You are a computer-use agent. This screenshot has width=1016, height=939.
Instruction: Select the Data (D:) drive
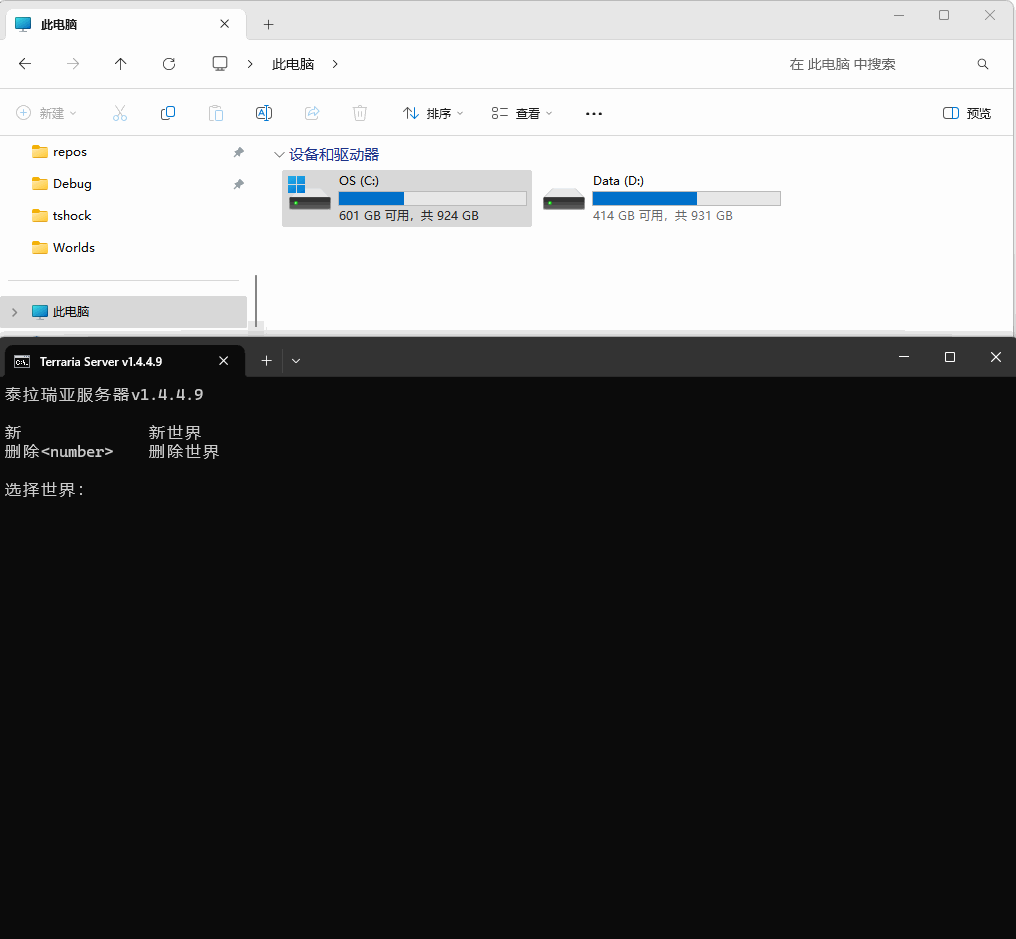(661, 198)
